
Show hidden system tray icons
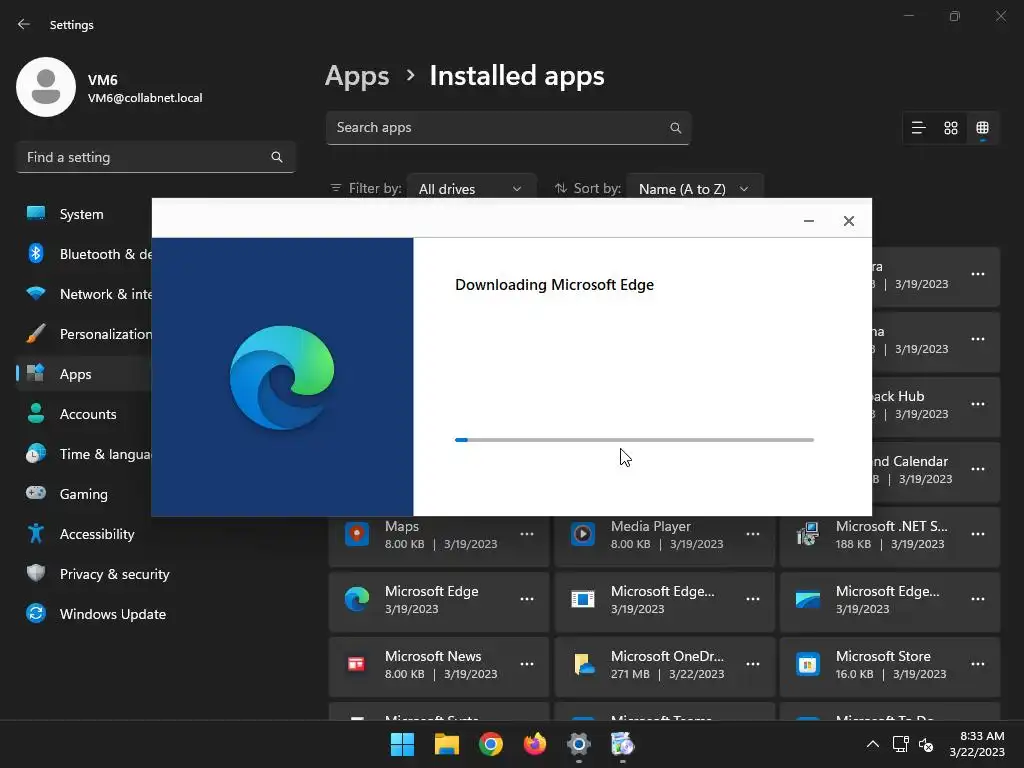872,744
